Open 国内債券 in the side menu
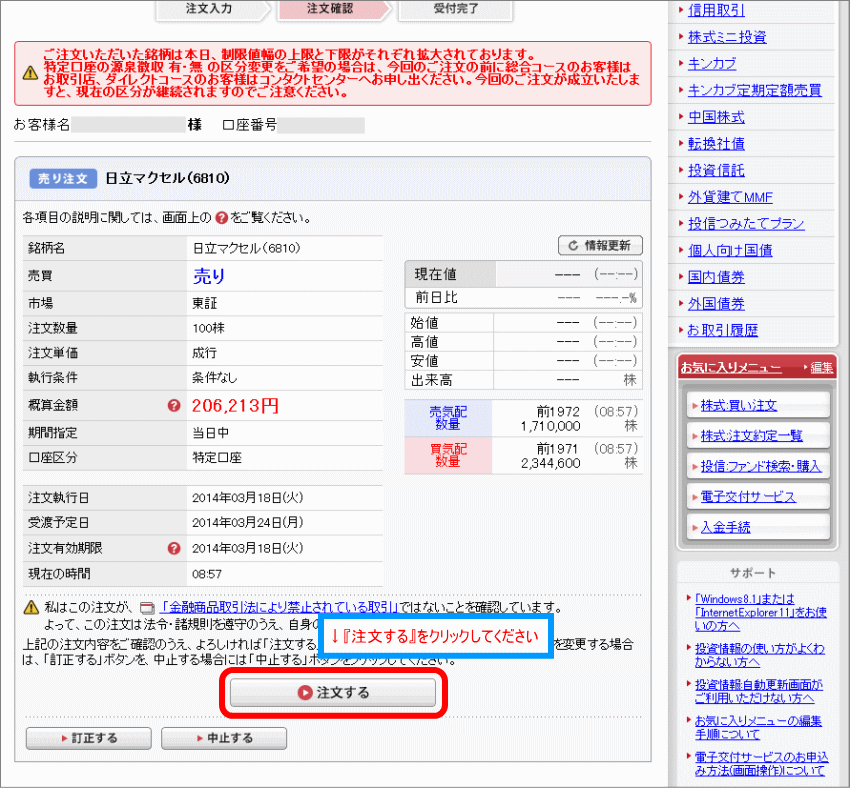 point(716,276)
